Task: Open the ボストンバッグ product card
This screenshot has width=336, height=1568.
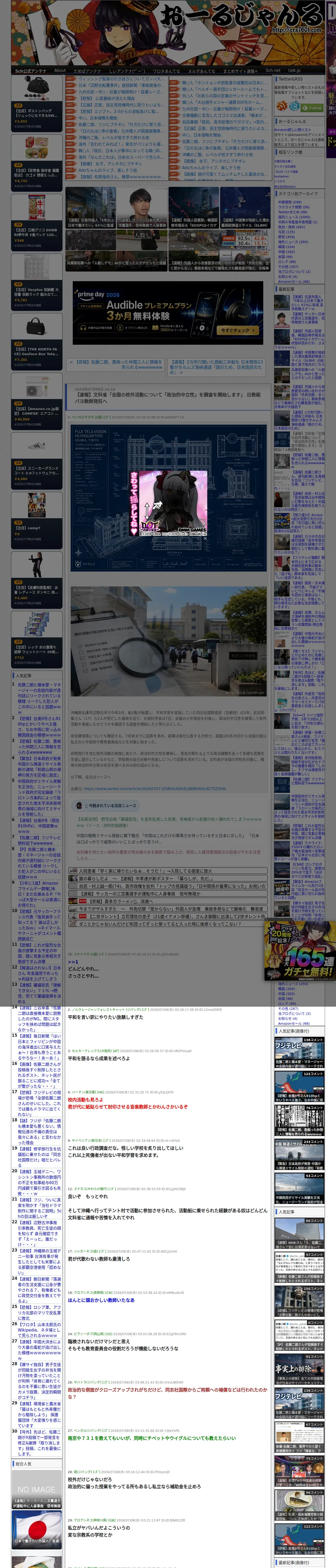Action: coord(37,103)
